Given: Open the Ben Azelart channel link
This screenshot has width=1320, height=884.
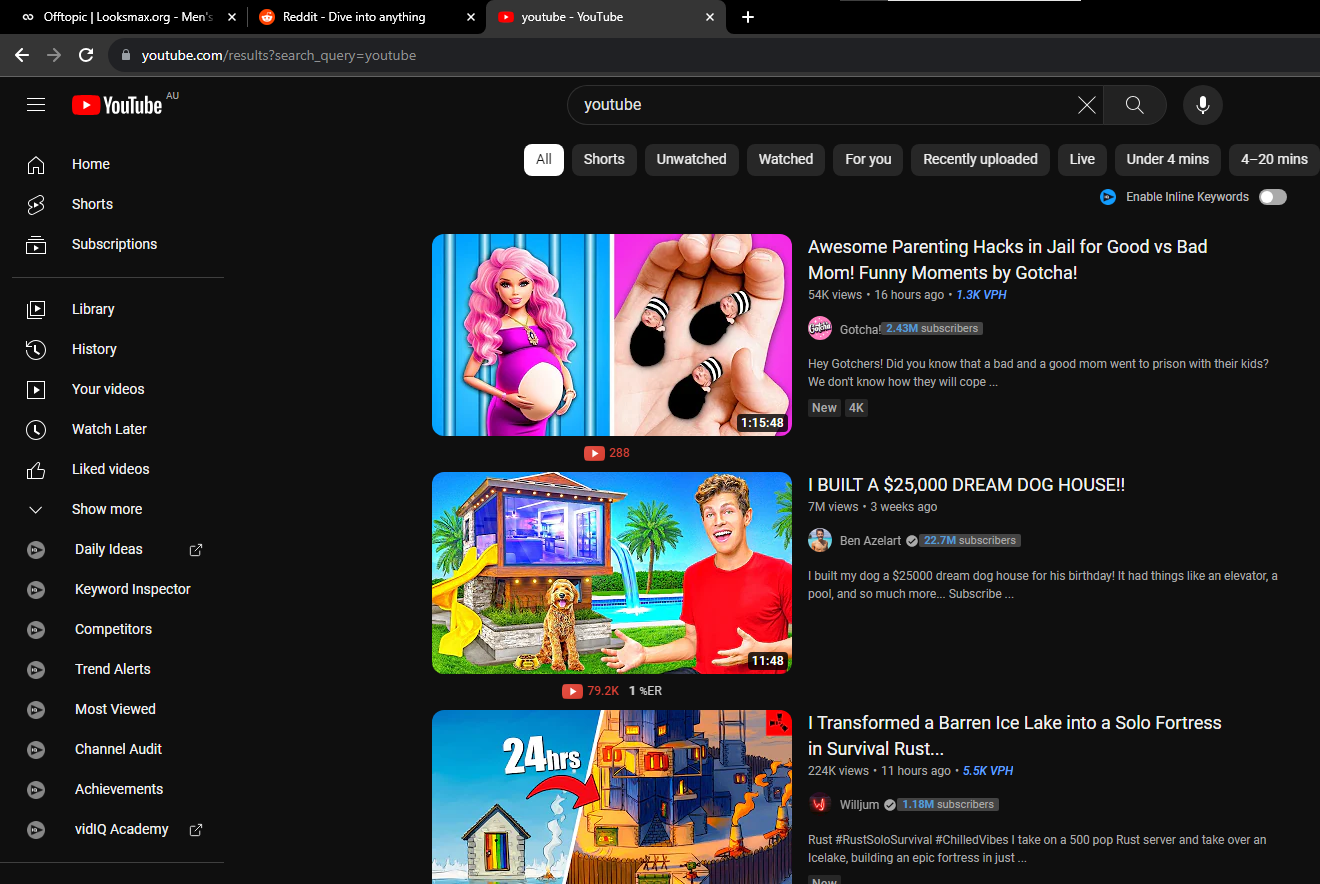Looking at the screenshot, I should (864, 540).
